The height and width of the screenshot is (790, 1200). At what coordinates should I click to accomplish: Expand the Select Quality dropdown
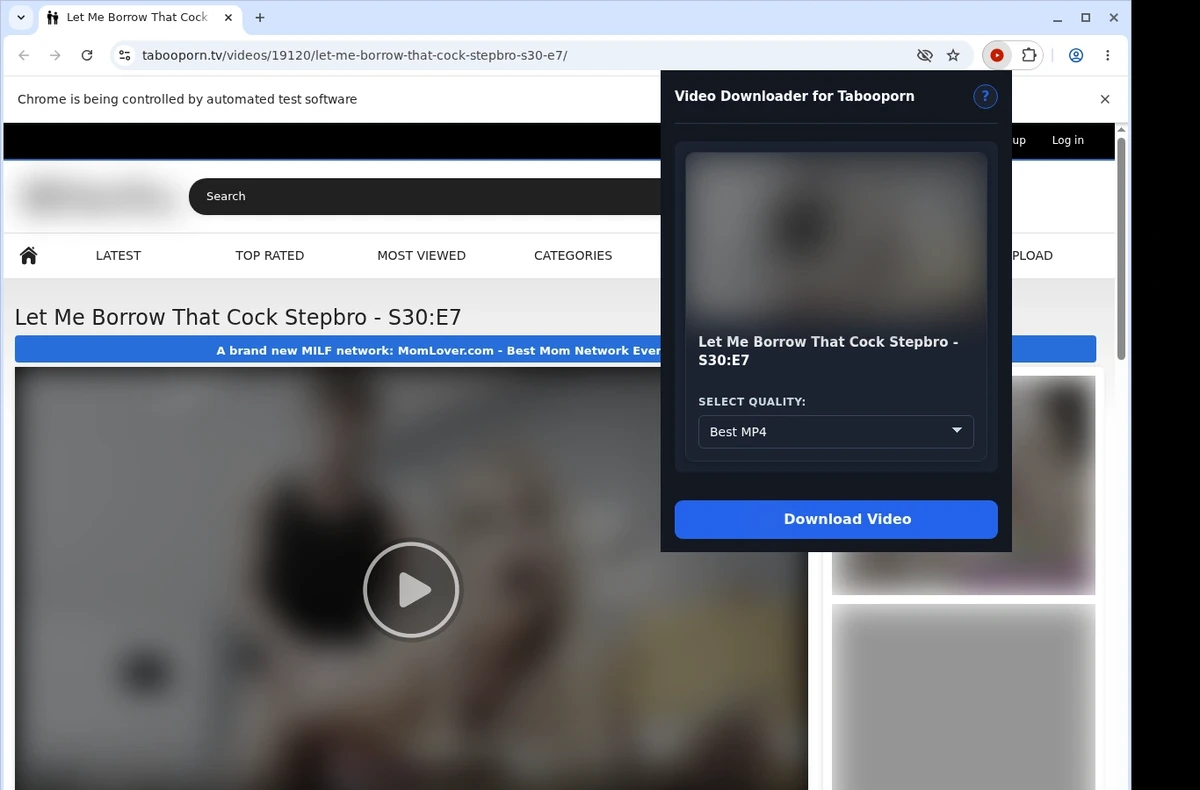(x=836, y=432)
